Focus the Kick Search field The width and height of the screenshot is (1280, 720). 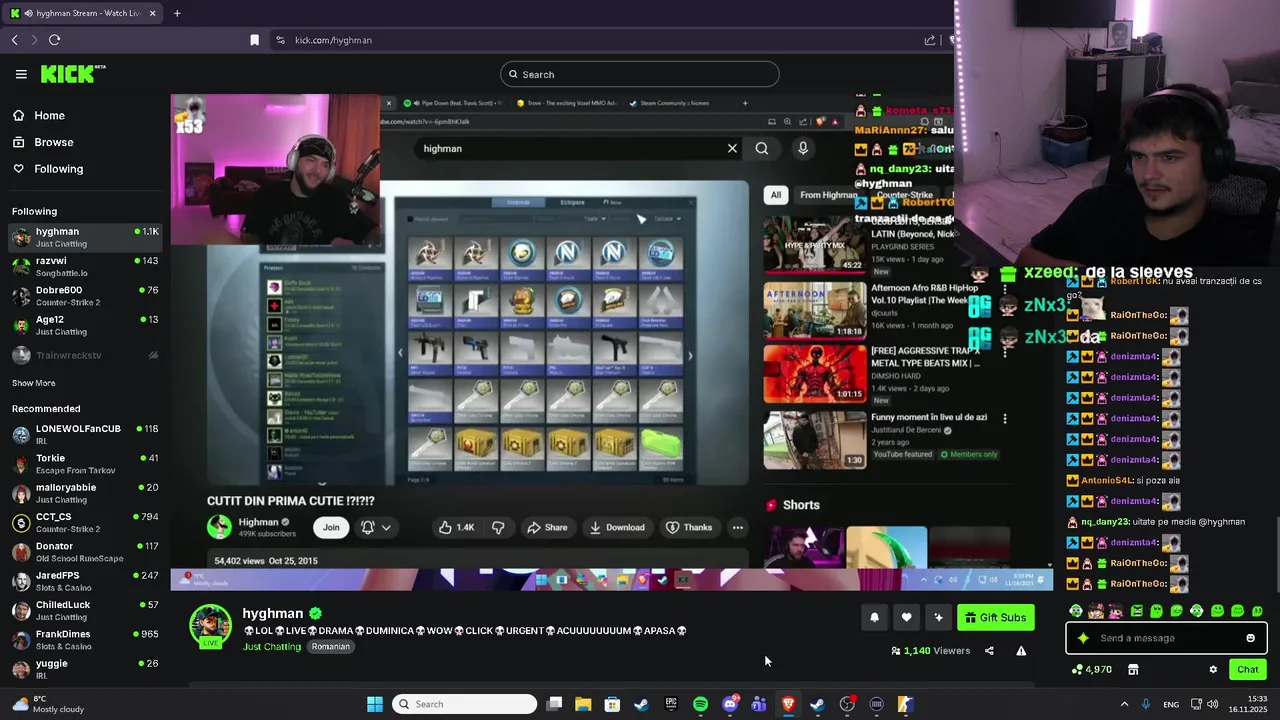click(640, 74)
